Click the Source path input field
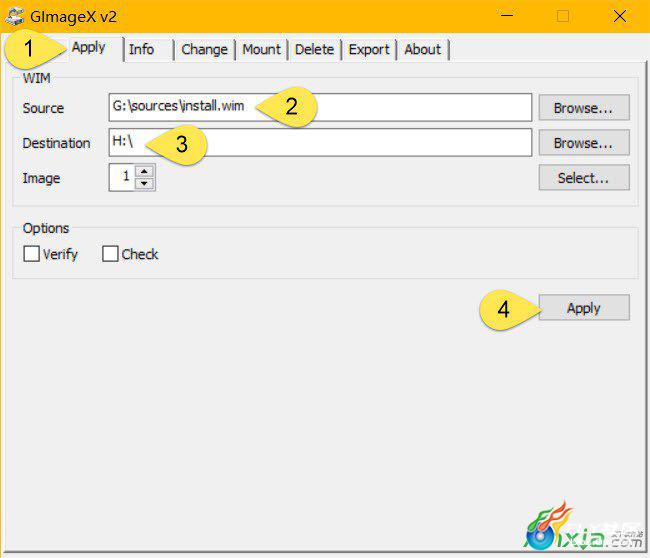Viewport: 650px width, 558px height. 320,107
